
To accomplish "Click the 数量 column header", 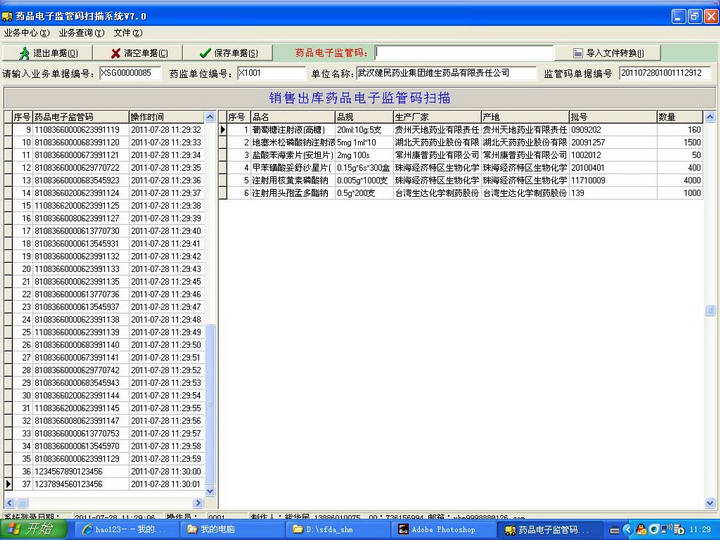I will [x=680, y=117].
